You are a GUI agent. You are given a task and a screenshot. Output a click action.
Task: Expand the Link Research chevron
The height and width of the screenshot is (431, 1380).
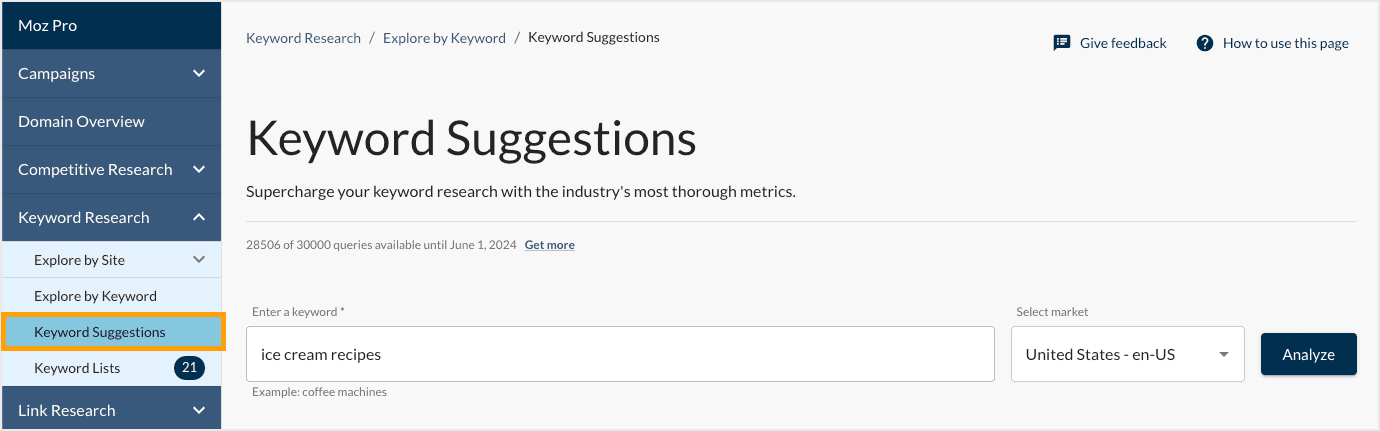tap(199, 410)
